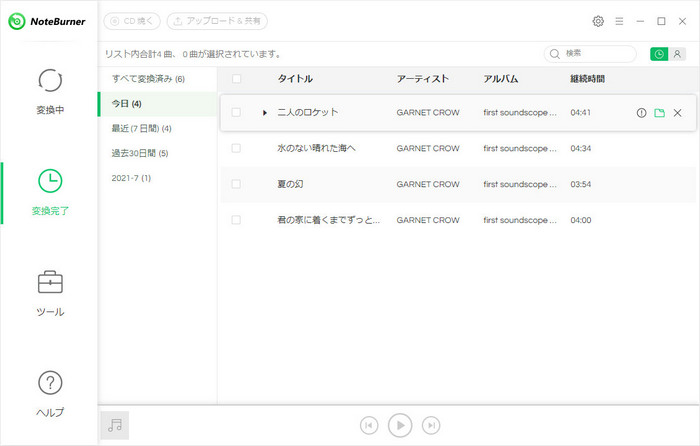Open the ツール toolbox section

[50, 293]
